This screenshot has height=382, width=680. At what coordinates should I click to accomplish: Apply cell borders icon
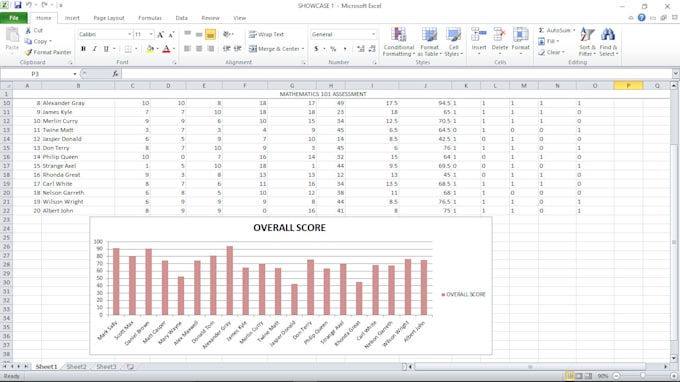[x=128, y=49]
